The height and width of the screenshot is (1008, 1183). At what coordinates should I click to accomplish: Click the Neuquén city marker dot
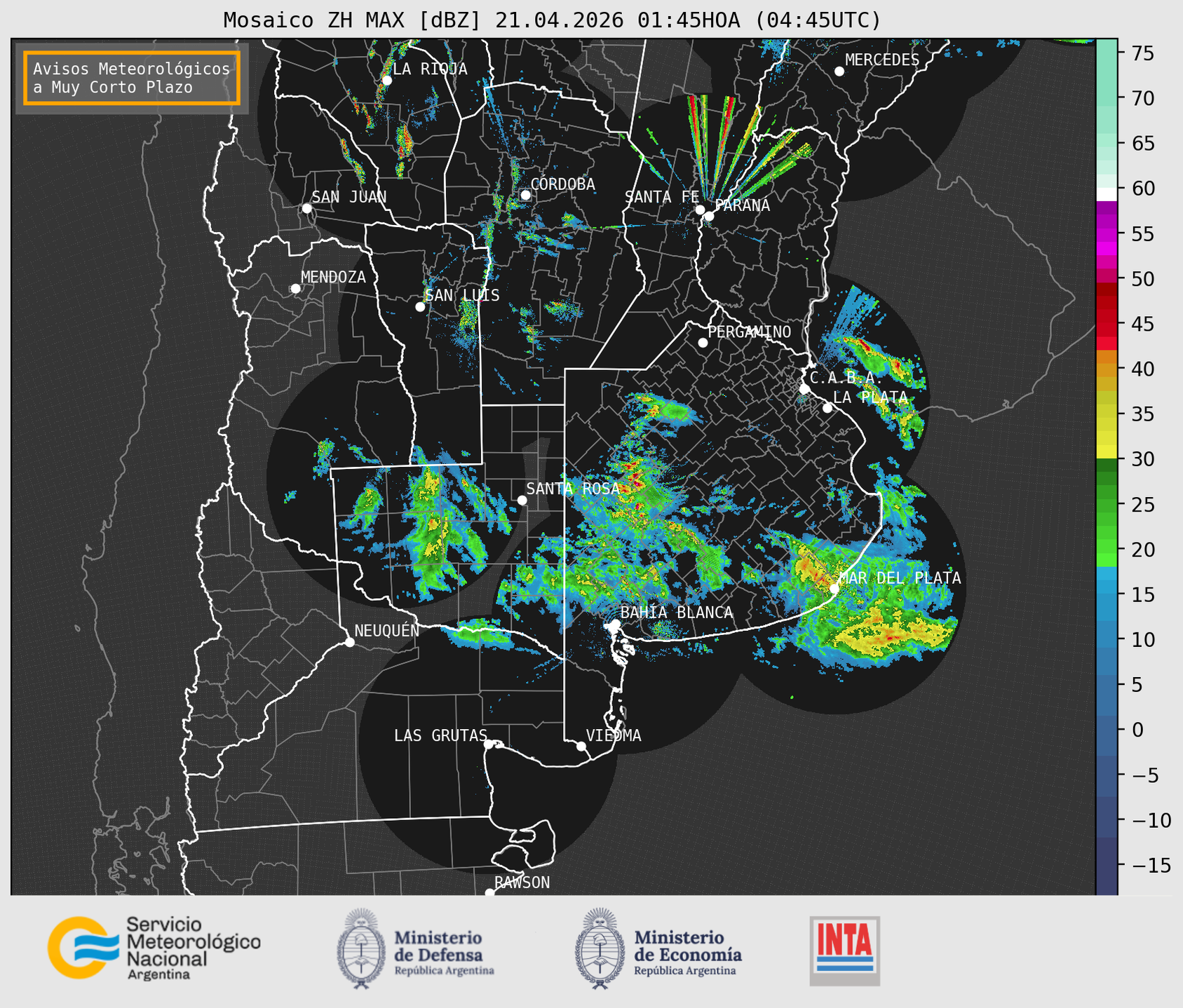click(x=349, y=642)
